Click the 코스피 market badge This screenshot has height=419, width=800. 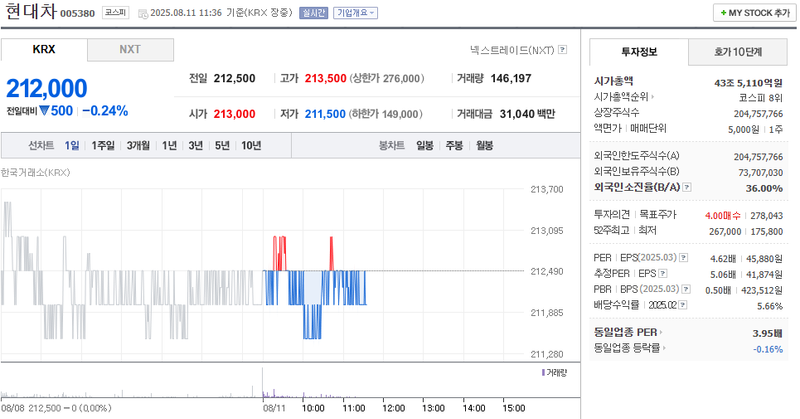tap(115, 12)
